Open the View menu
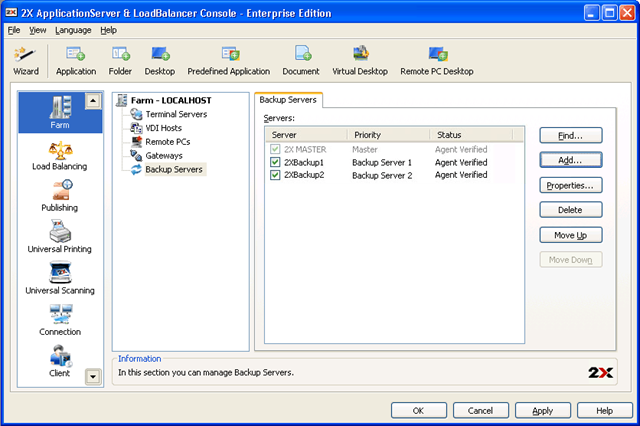The height and width of the screenshot is (426, 640). [38, 30]
